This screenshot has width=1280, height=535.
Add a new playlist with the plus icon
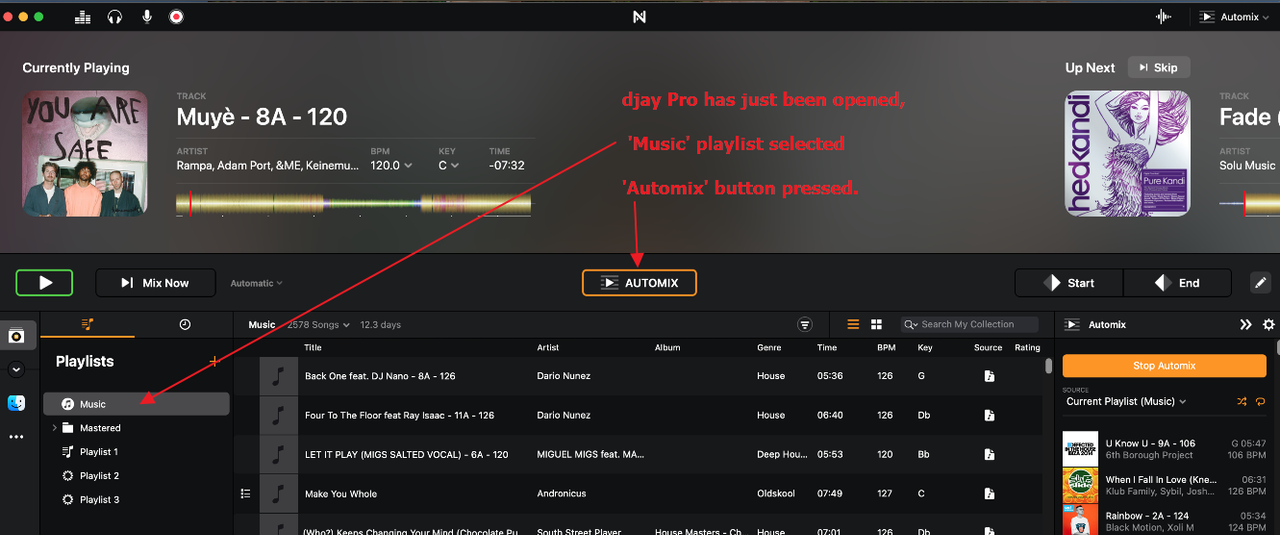(x=213, y=361)
